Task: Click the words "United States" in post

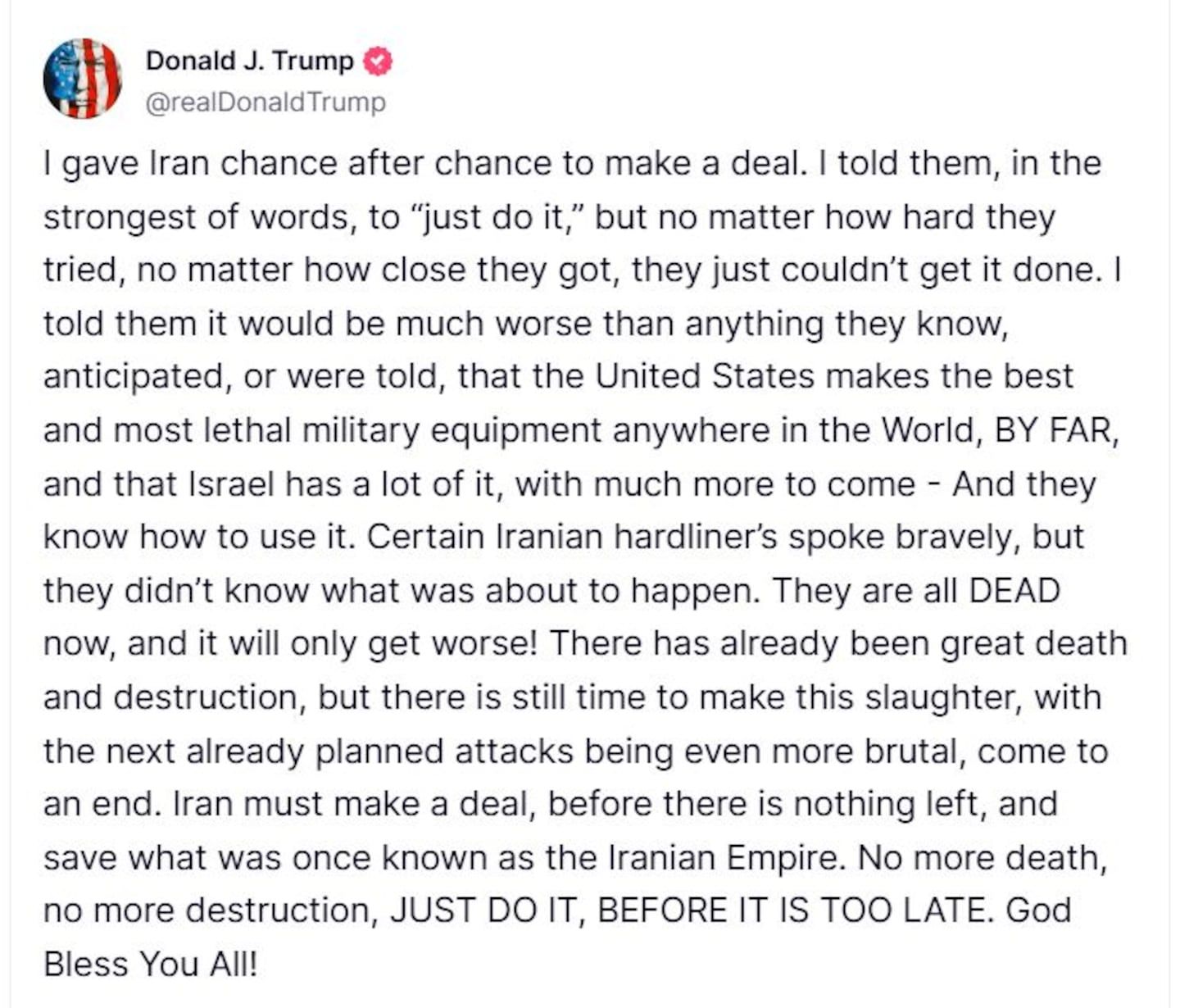Action: click(705, 377)
